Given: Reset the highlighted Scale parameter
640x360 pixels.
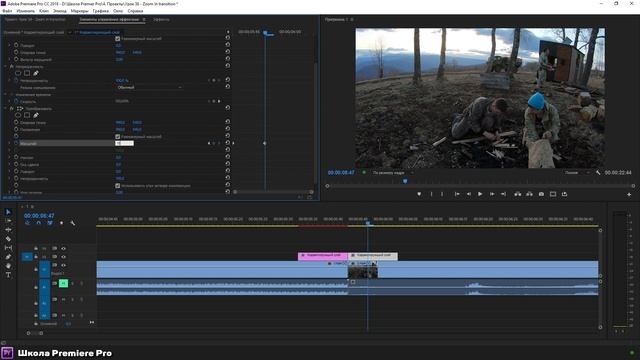Looking at the screenshot, I should pos(228,143).
